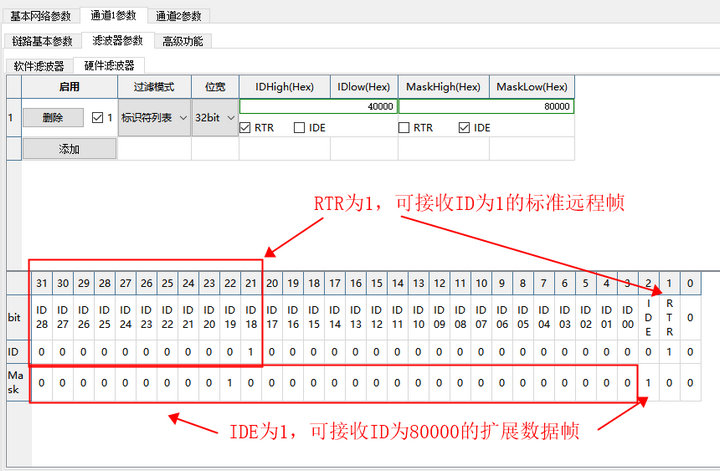Click the 添加 button to add filter
The image size is (720, 471).
(69, 149)
